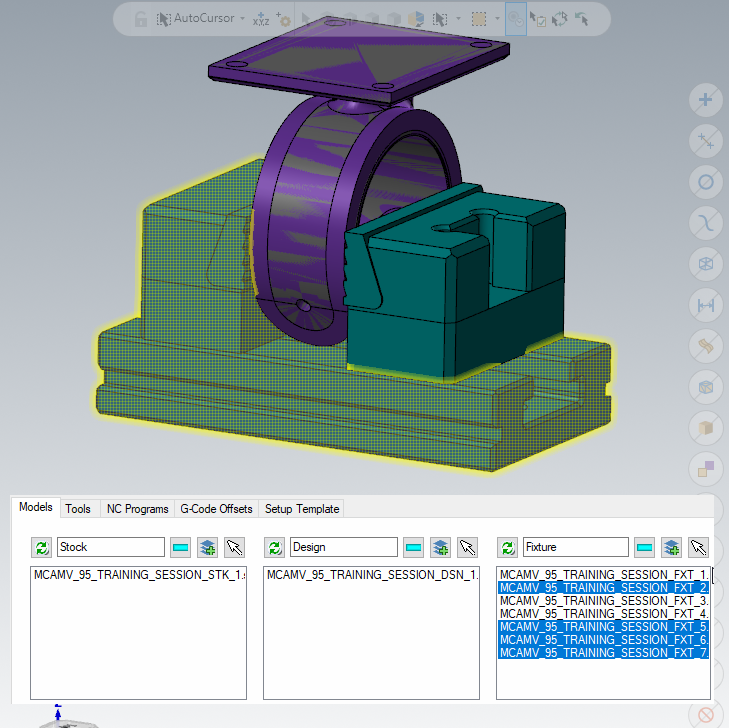Click the teal vise jaw fixture model
The image size is (729, 728).
click(x=453, y=284)
